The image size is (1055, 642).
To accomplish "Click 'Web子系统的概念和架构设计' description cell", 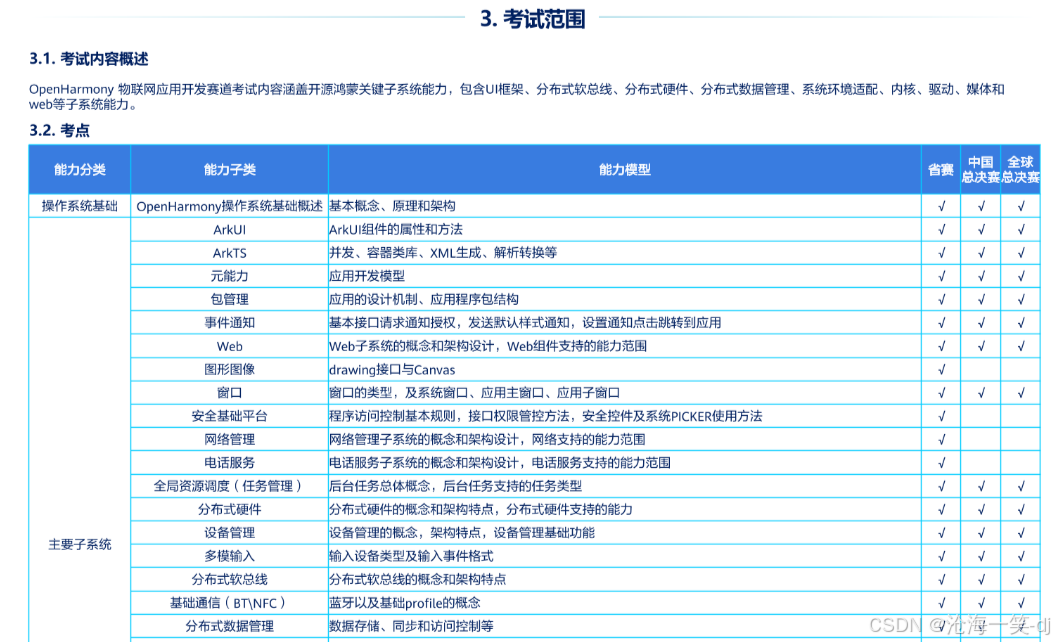I will point(624,346).
